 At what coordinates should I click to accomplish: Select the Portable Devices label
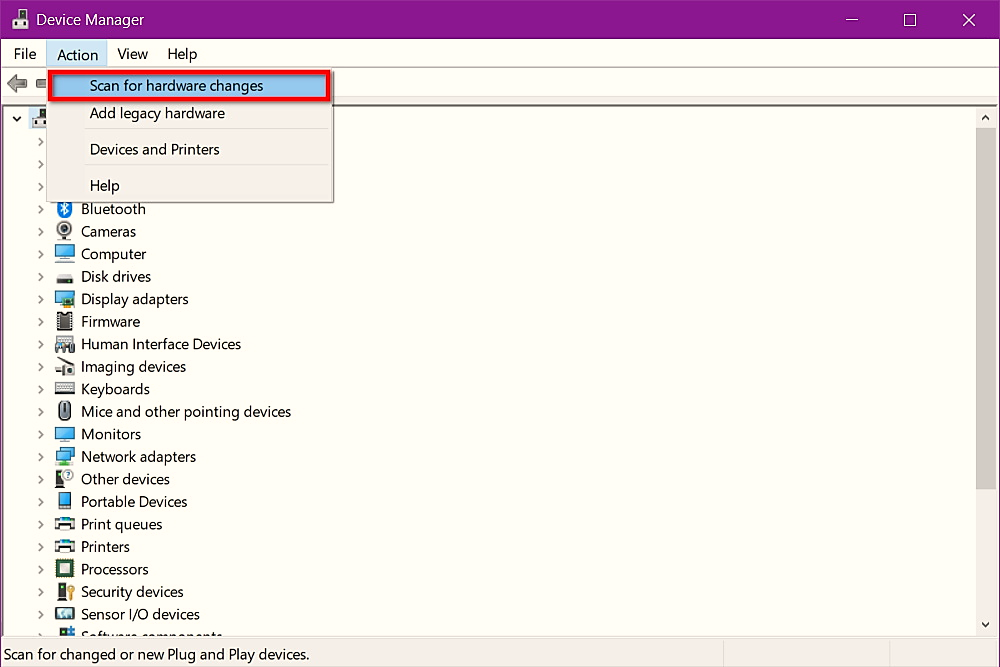pyautogui.click(x=134, y=502)
